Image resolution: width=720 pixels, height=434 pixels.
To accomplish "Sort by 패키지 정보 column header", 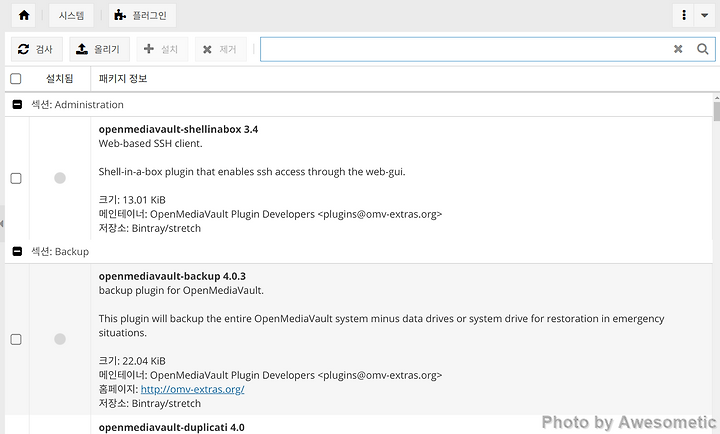I will click(x=123, y=79).
